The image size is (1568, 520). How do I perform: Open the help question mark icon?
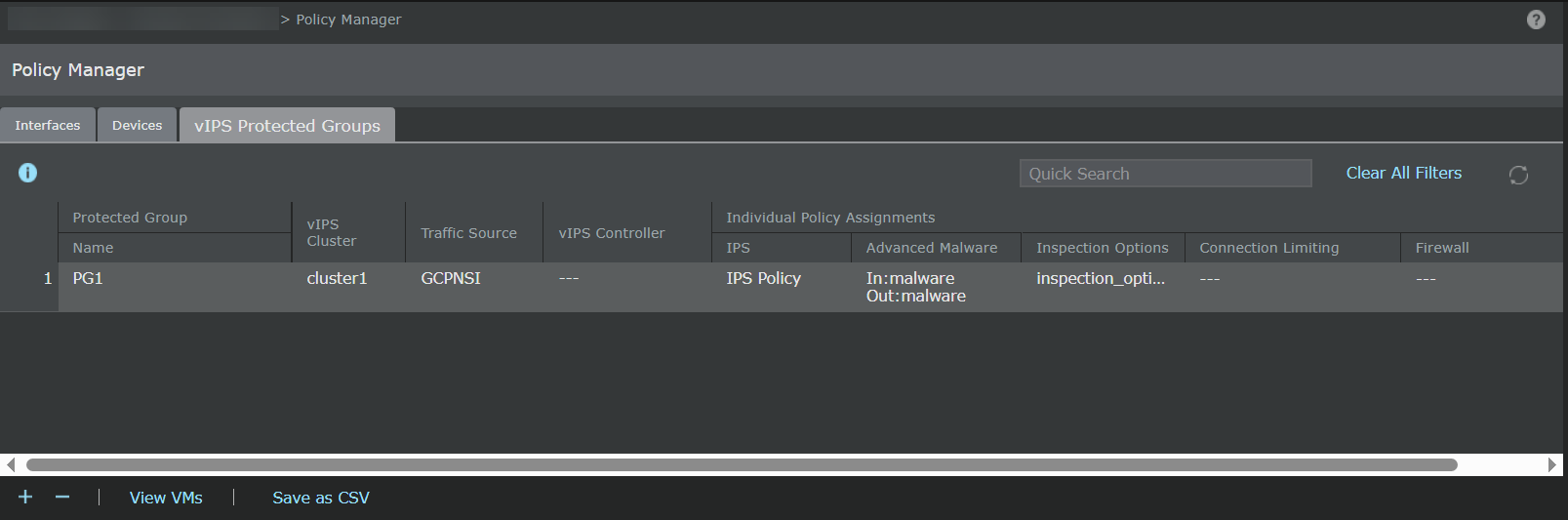pos(1536,20)
